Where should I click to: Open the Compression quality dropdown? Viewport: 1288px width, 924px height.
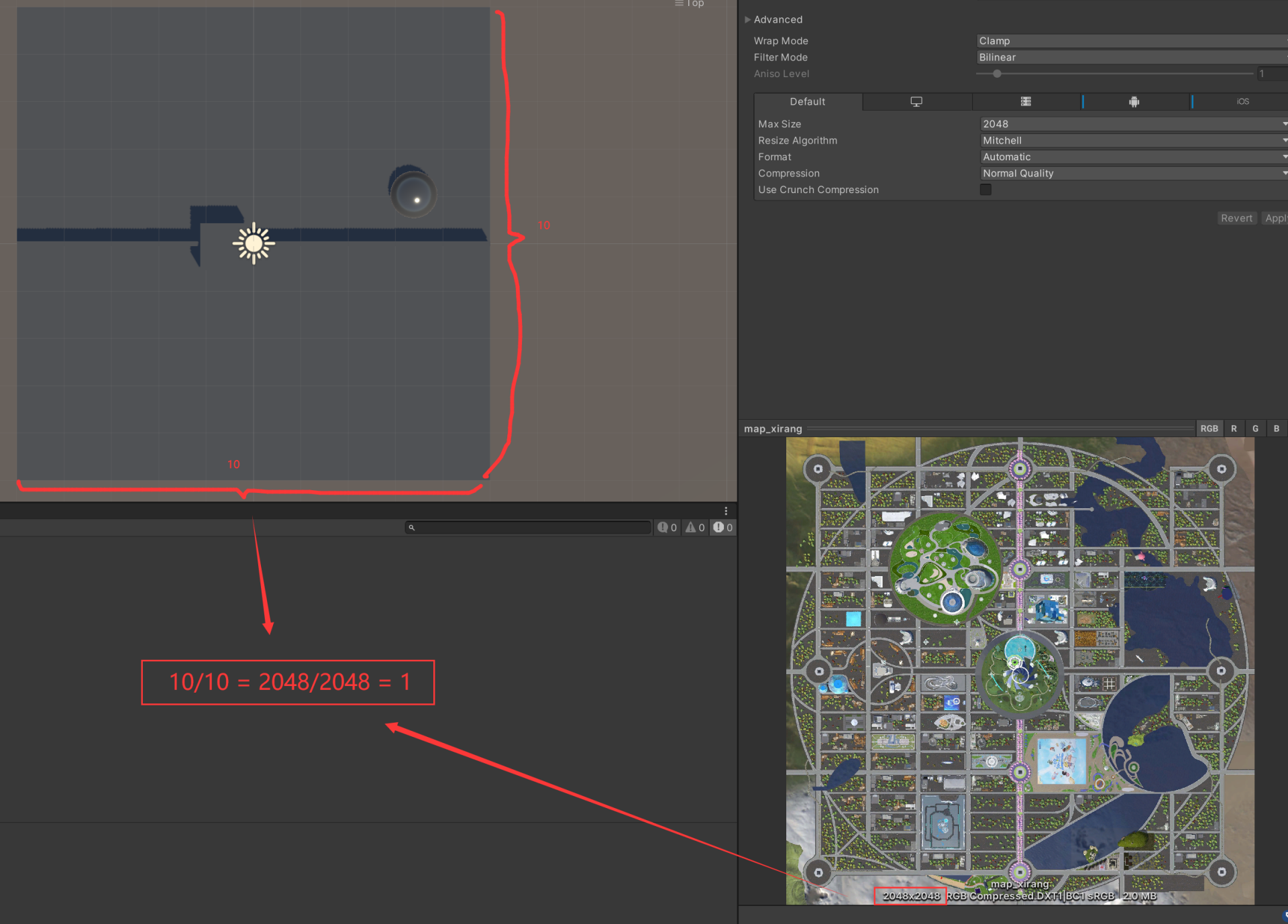[1132, 174]
